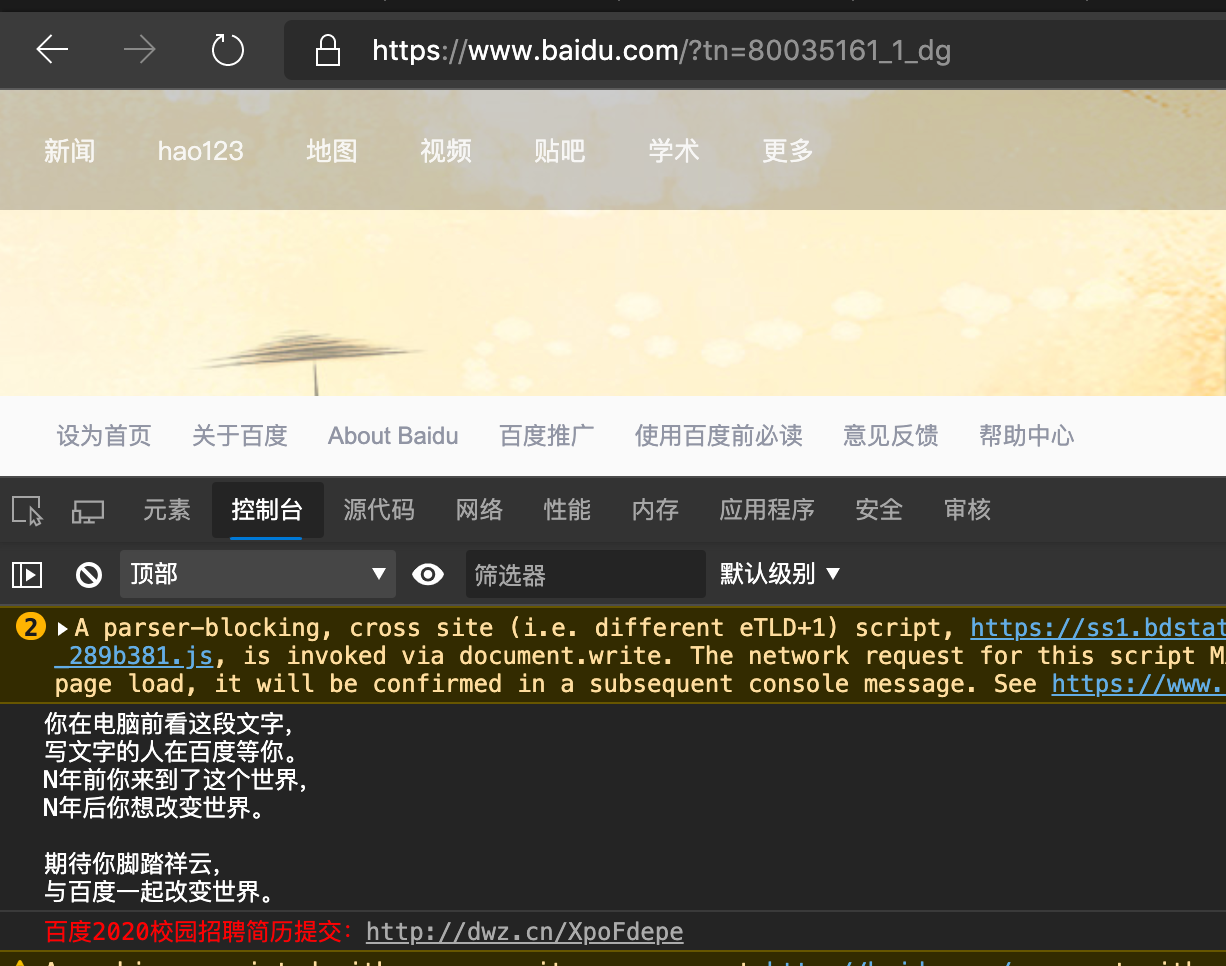The width and height of the screenshot is (1226, 966).
Task: Click 使用百度前必读 footer link
Action: [x=719, y=436]
